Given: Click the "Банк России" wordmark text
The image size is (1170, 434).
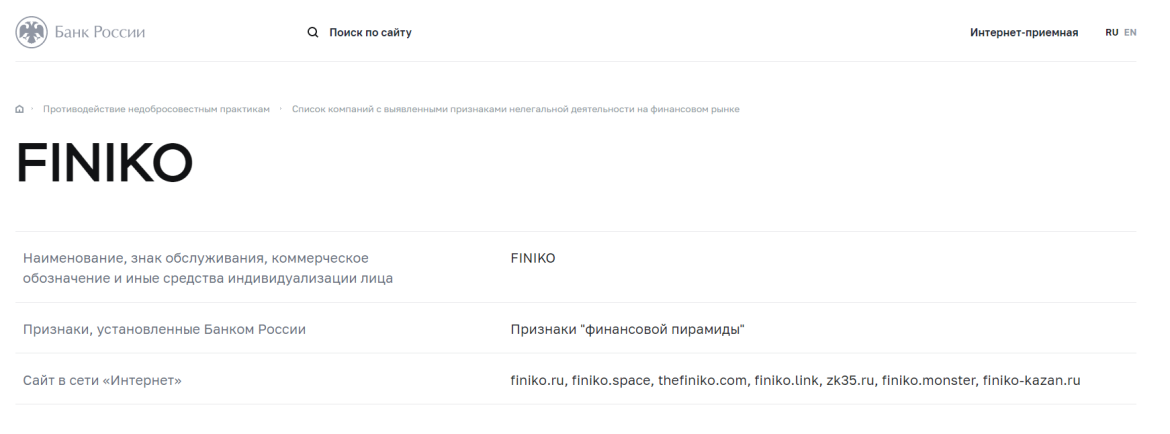Looking at the screenshot, I should coord(101,32).
